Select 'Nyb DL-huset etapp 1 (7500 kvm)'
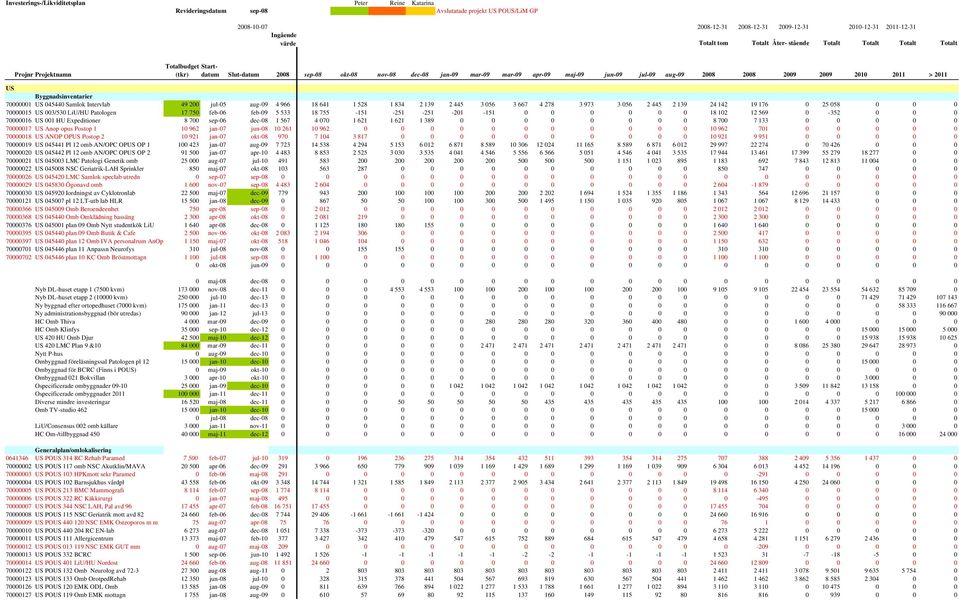This screenshot has width=959, height=601. [x=80, y=289]
